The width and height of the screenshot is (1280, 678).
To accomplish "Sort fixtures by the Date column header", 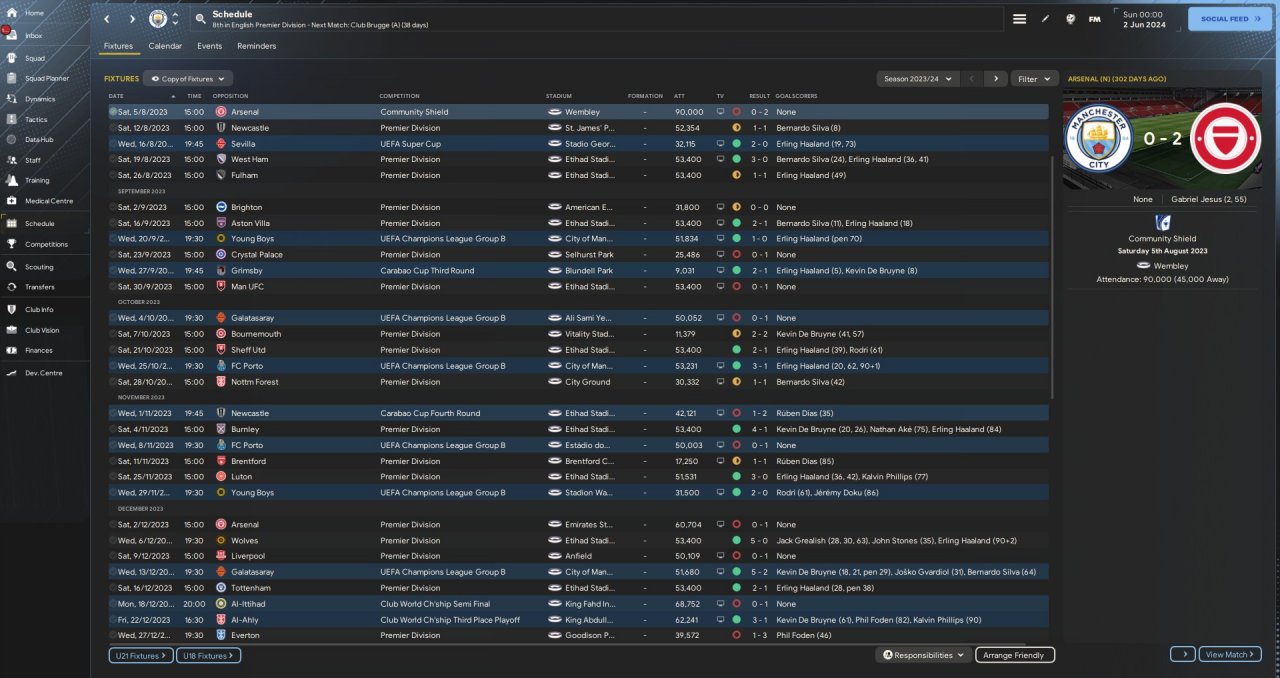I will click(x=118, y=96).
